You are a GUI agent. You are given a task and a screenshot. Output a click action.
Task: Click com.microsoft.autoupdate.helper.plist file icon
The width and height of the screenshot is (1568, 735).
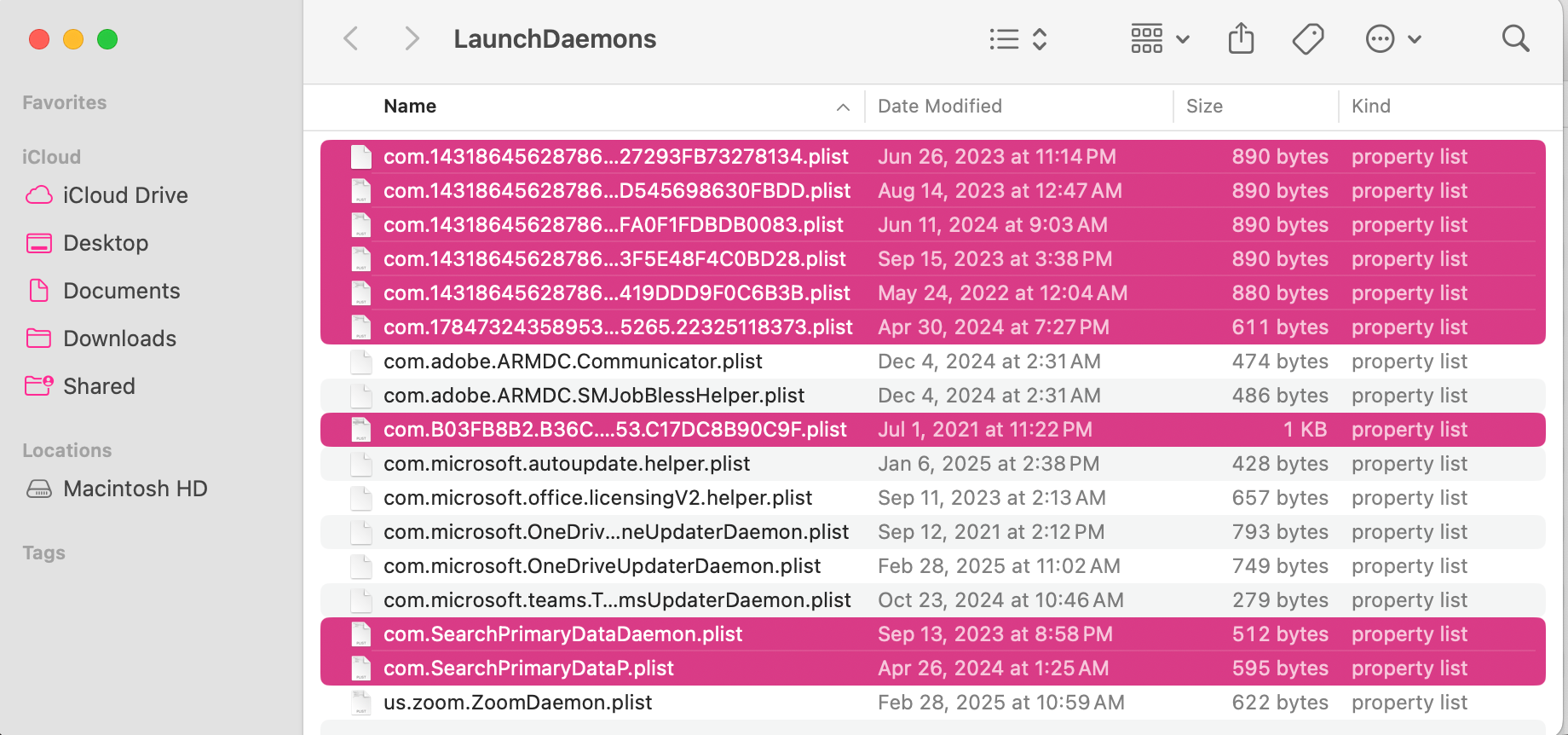pyautogui.click(x=361, y=464)
